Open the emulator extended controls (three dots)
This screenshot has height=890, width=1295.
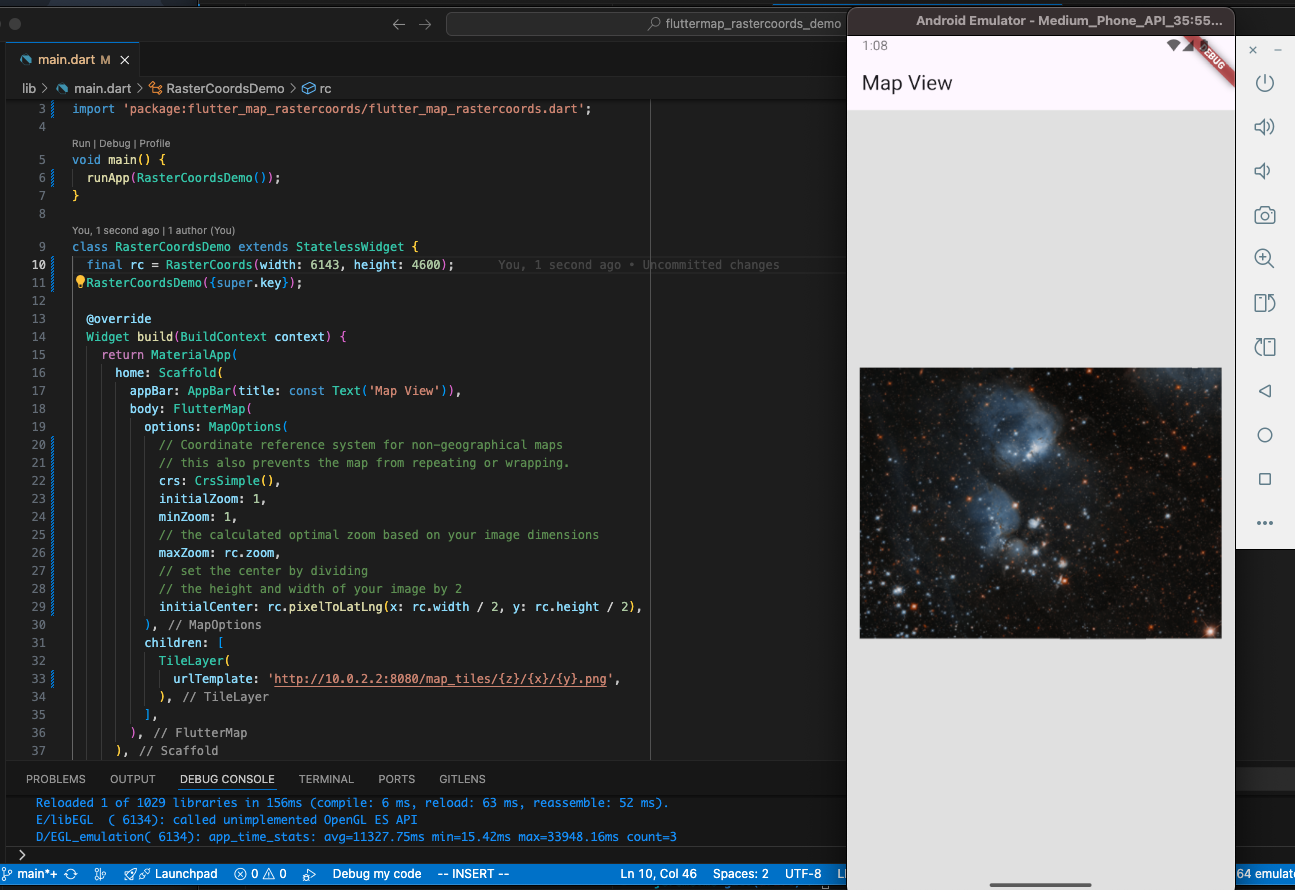coord(1264,523)
